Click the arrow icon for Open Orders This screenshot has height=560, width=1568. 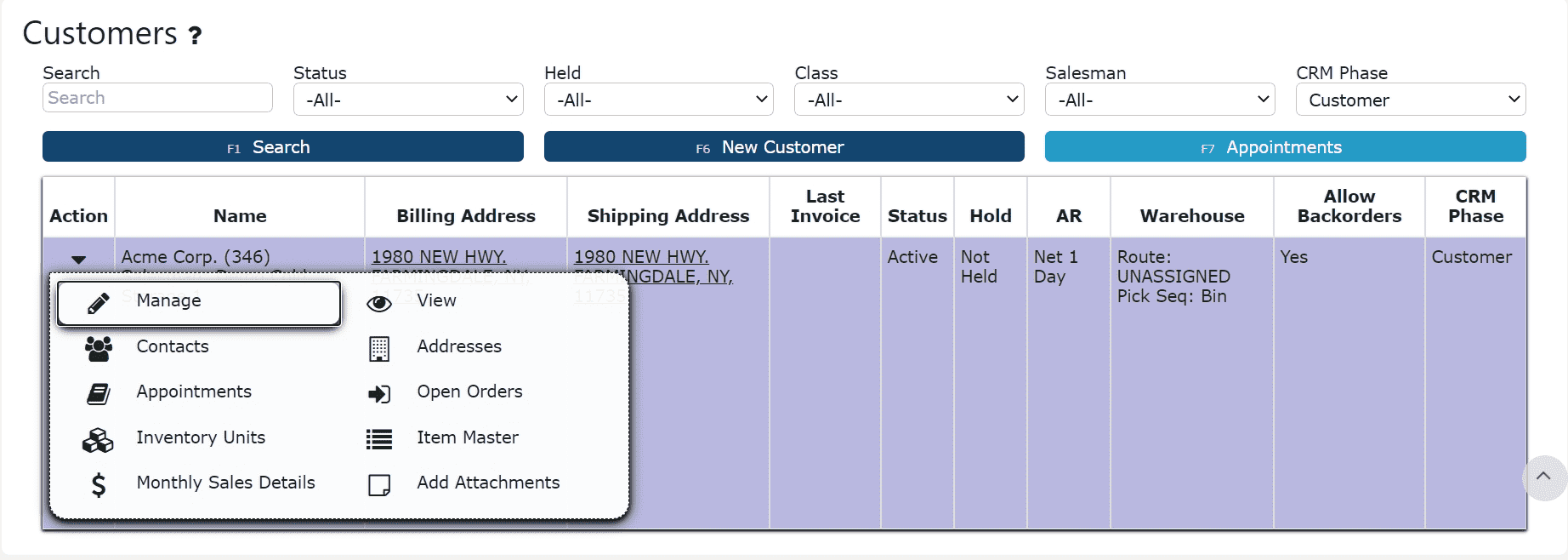click(x=379, y=393)
